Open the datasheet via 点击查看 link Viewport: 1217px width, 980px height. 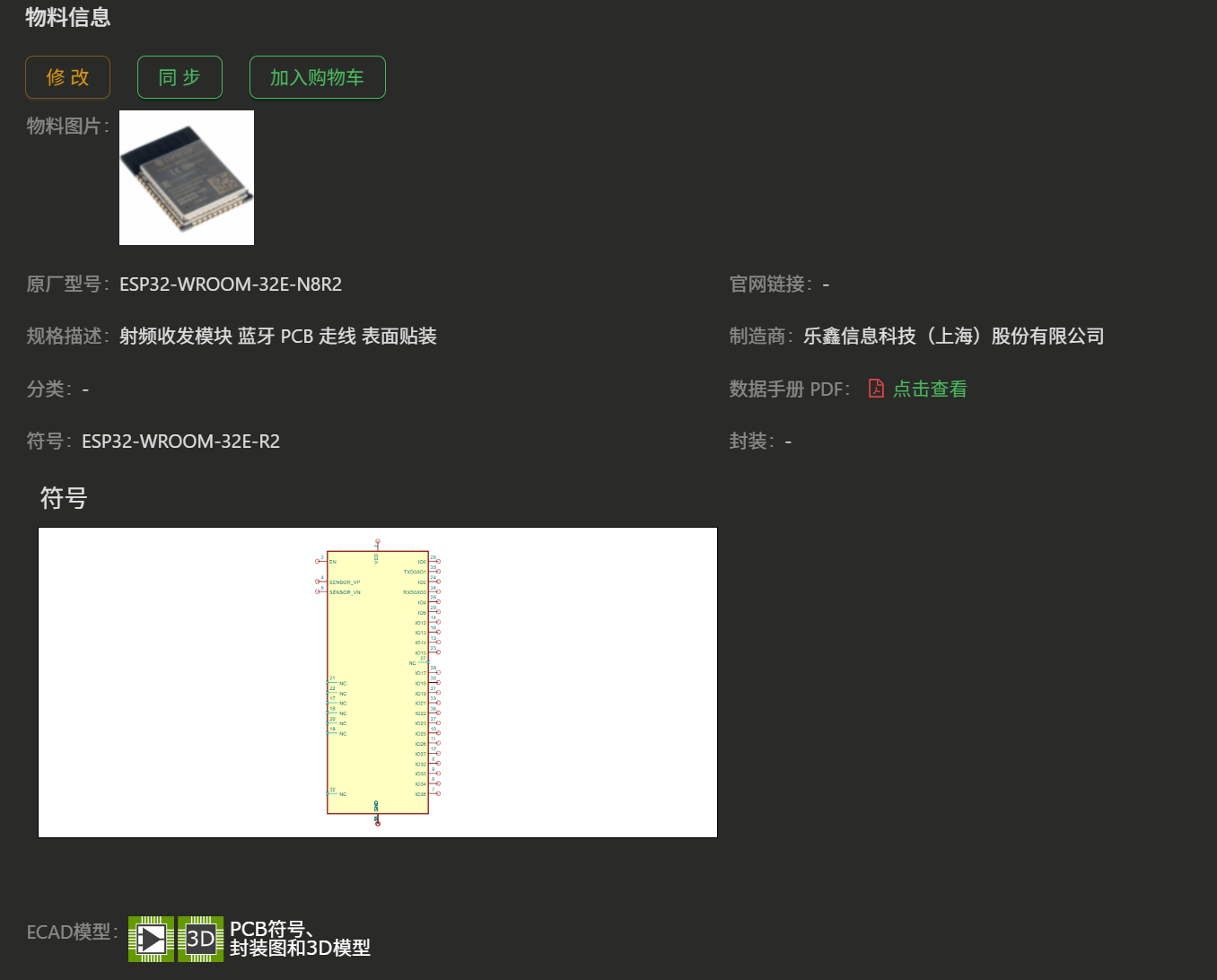coord(930,389)
